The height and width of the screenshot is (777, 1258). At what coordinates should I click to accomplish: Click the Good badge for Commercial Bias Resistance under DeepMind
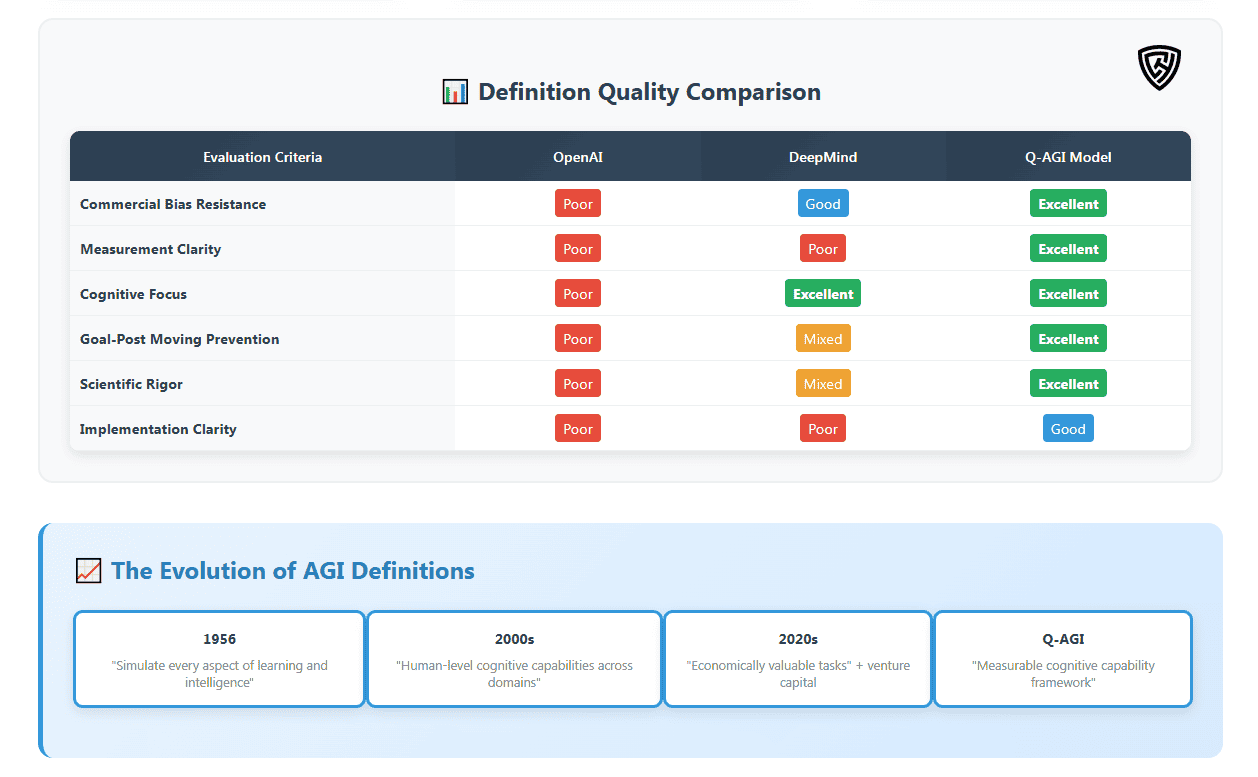pyautogui.click(x=822, y=203)
